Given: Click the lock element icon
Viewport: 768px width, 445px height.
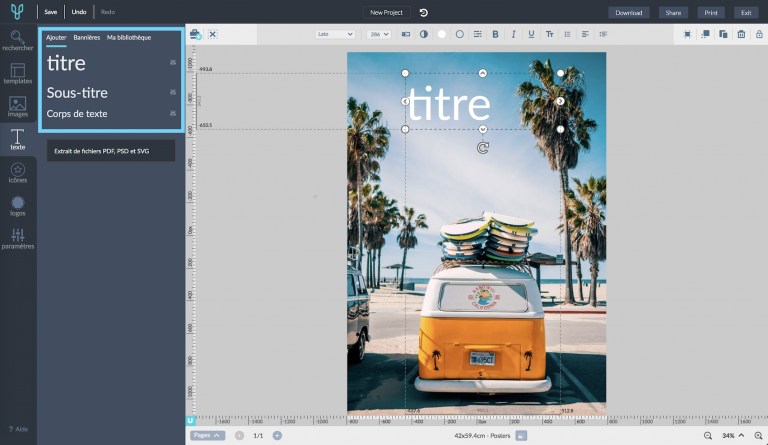Looking at the screenshot, I should point(758,34).
